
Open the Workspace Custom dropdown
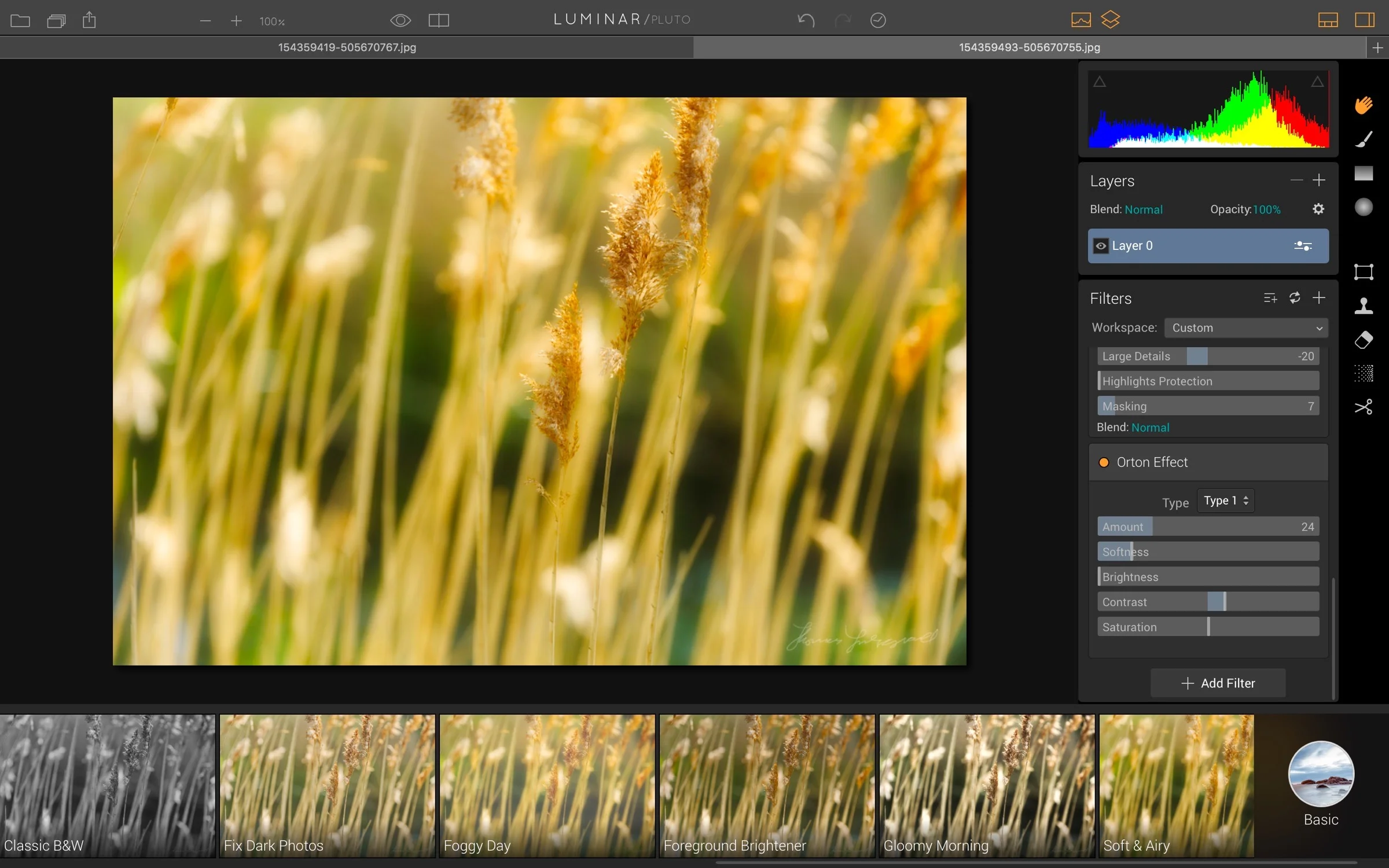point(1246,328)
